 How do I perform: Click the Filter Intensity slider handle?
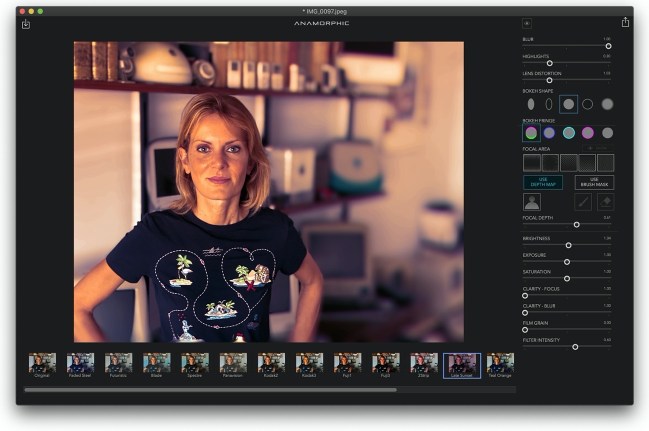coord(575,347)
